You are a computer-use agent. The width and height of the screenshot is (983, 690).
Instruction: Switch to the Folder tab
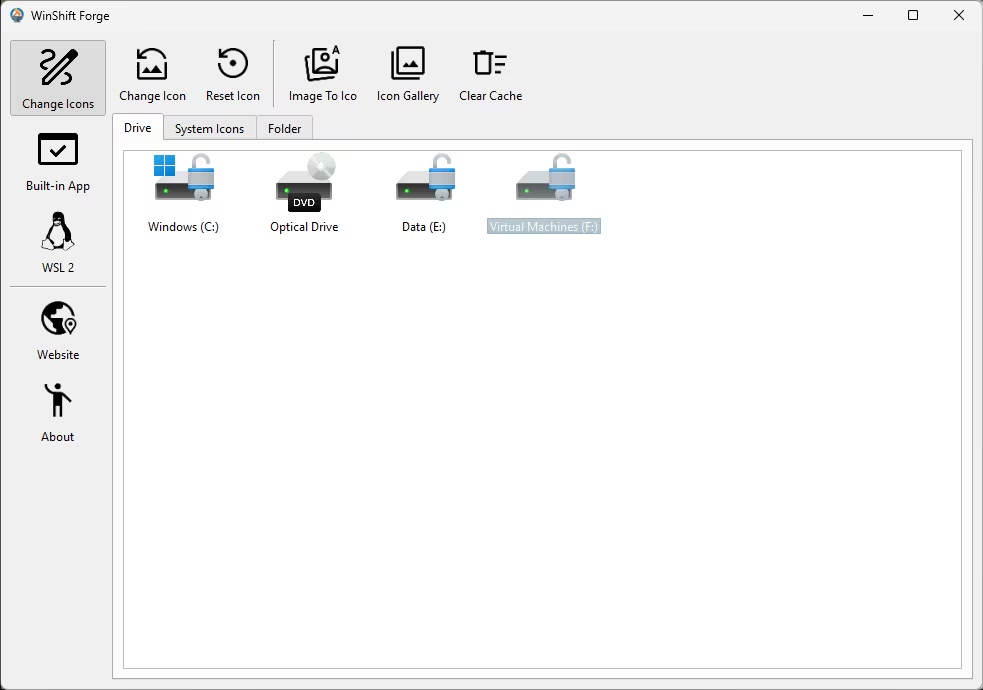pos(285,129)
